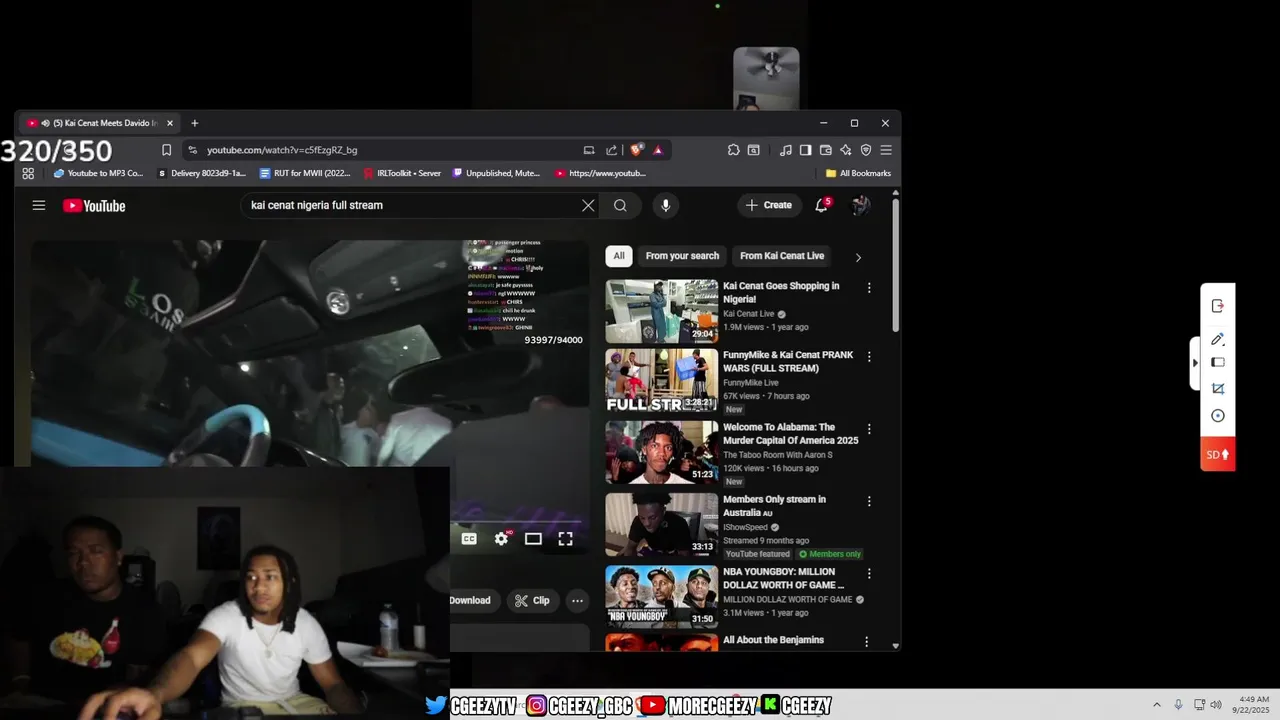This screenshot has width=1280, height=720.
Task: Toggle the browser sidebar panel
Action: tap(805, 150)
